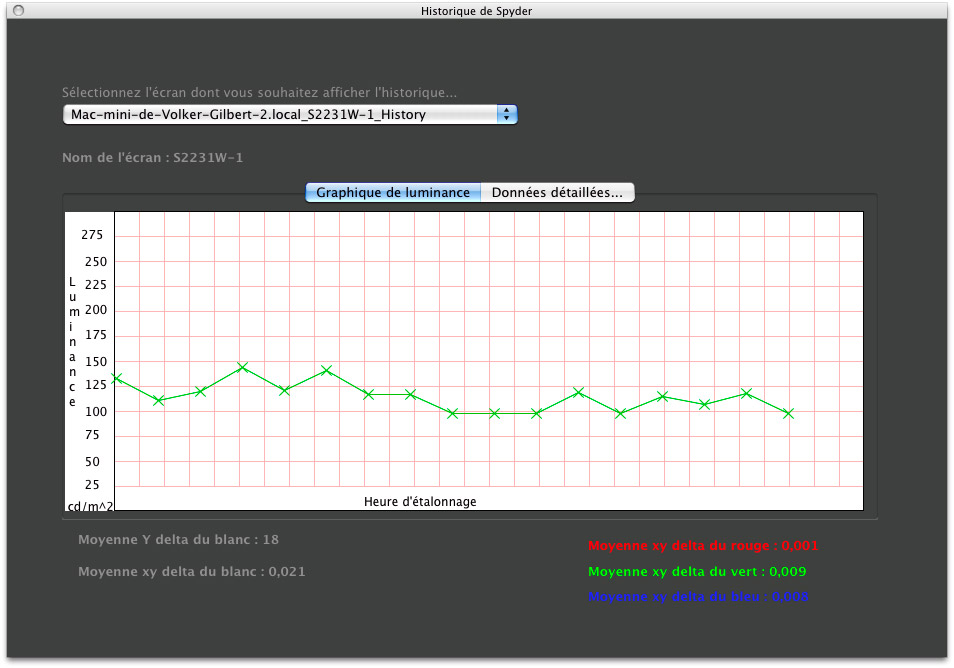The height and width of the screenshot is (668, 954).
Task: Click Moyenne xy delta du vert text
Action: (697, 572)
